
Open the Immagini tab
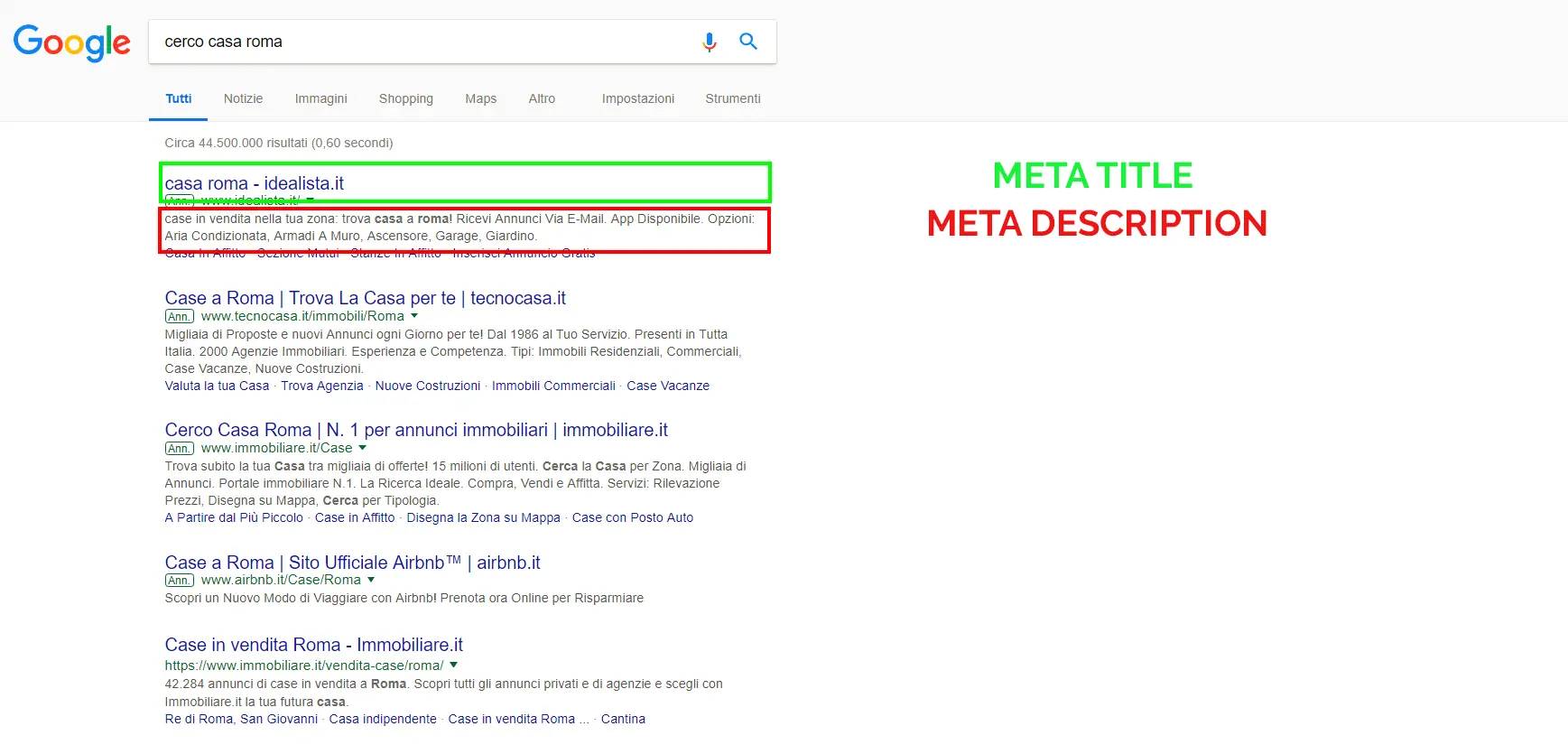tap(321, 98)
